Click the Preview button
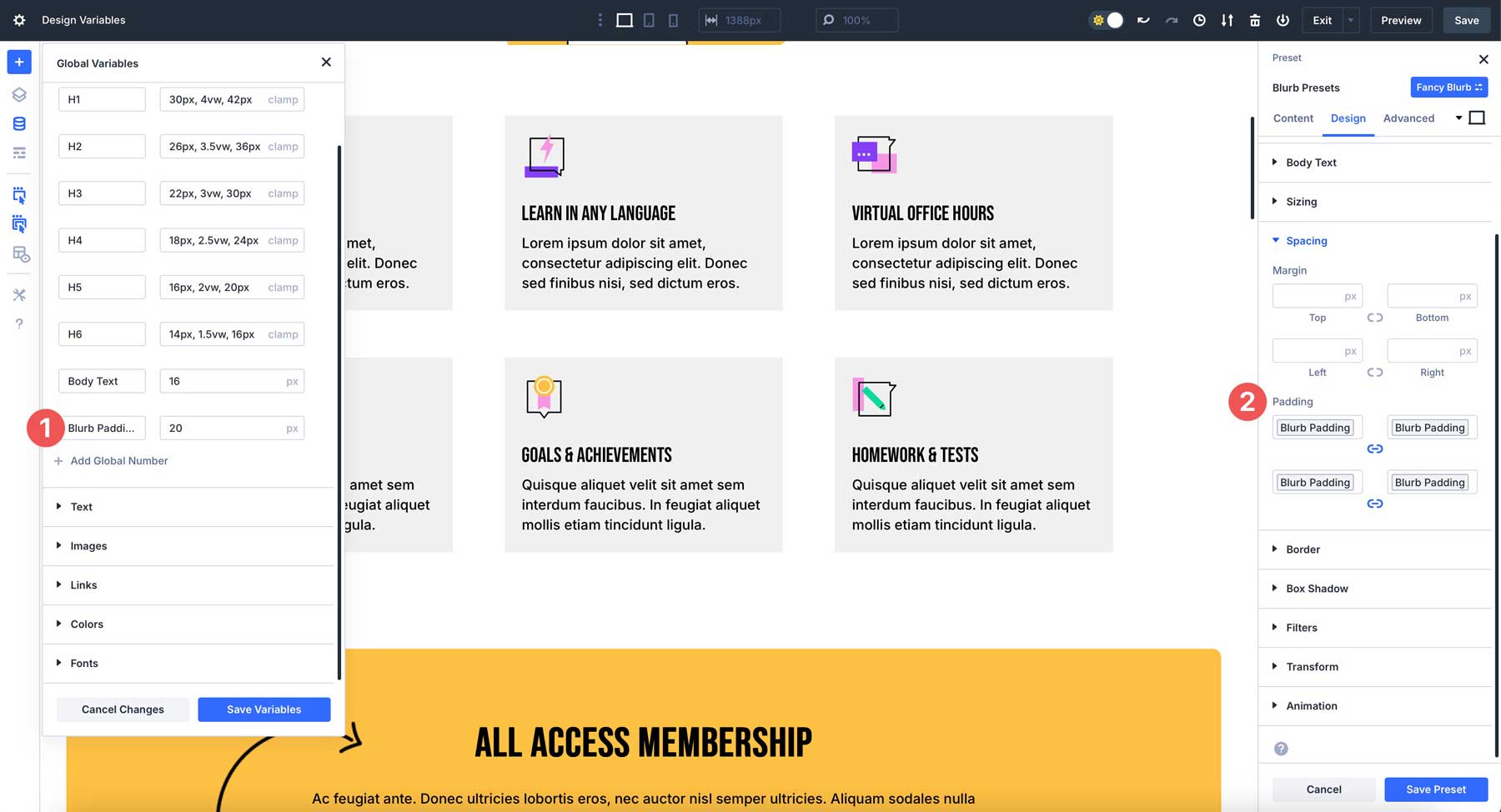The width and height of the screenshot is (1501, 812). pyautogui.click(x=1401, y=20)
